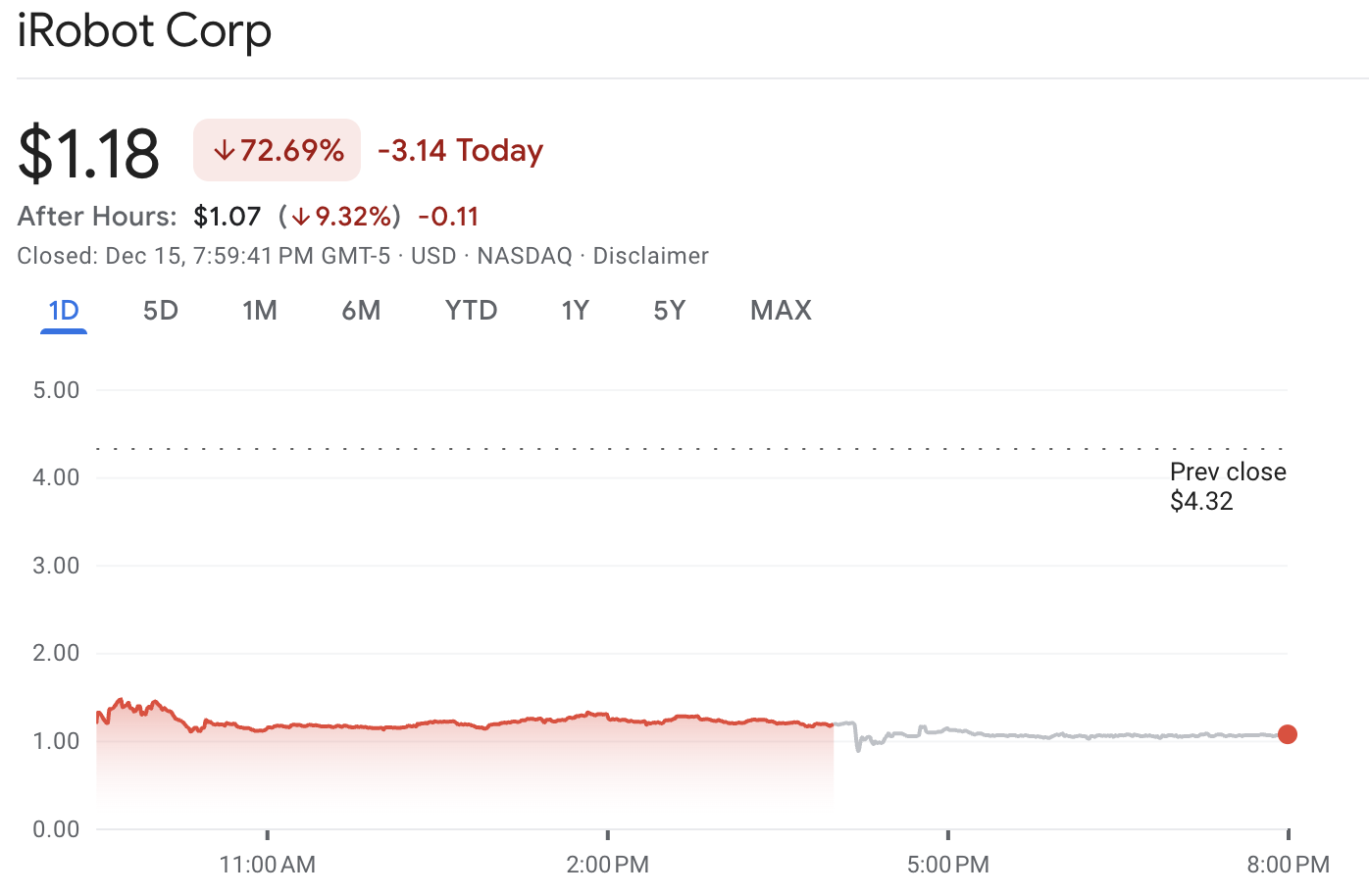This screenshot has width=1369, height=896.
Task: Switch to the 1Y chart view
Action: coord(575,310)
